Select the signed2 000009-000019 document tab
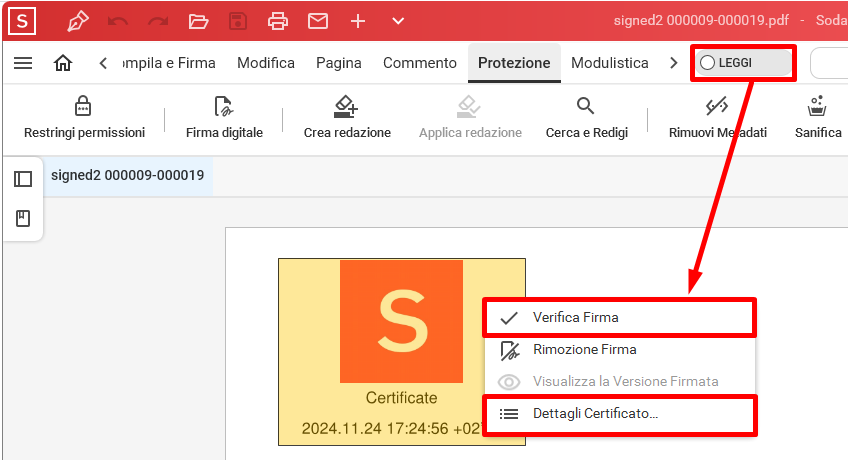The image size is (848, 460). (128, 176)
